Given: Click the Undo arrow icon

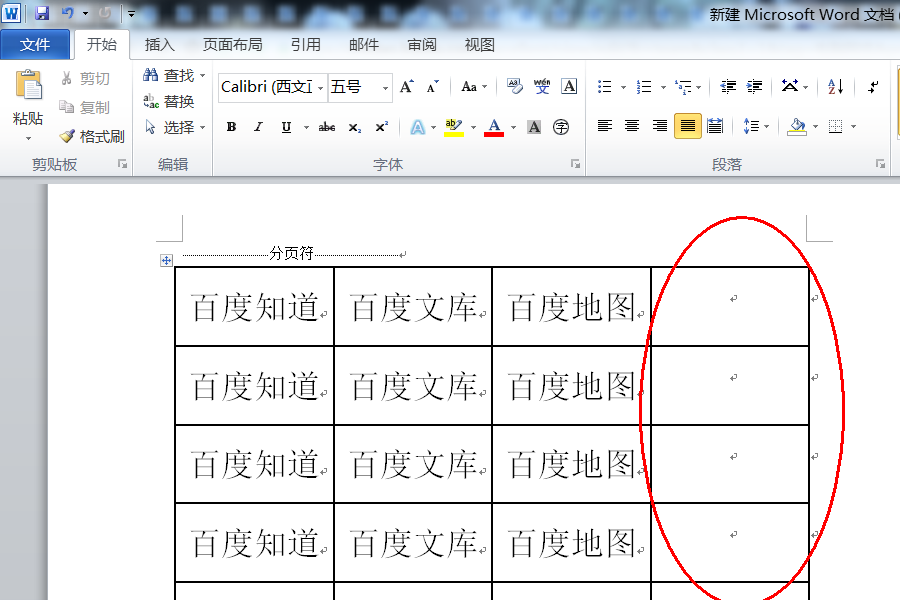Looking at the screenshot, I should click(x=68, y=13).
